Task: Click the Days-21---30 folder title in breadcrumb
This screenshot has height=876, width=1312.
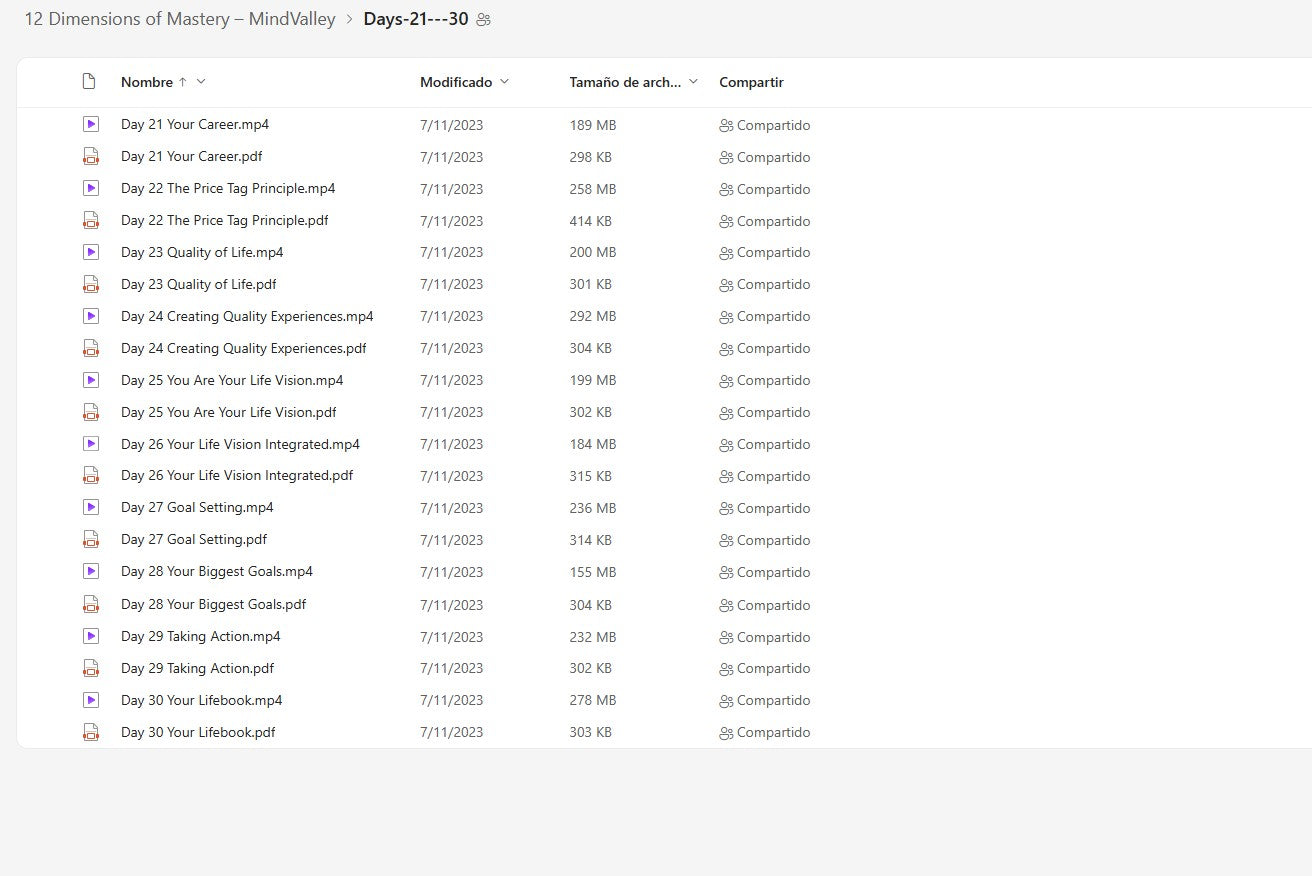Action: click(415, 20)
